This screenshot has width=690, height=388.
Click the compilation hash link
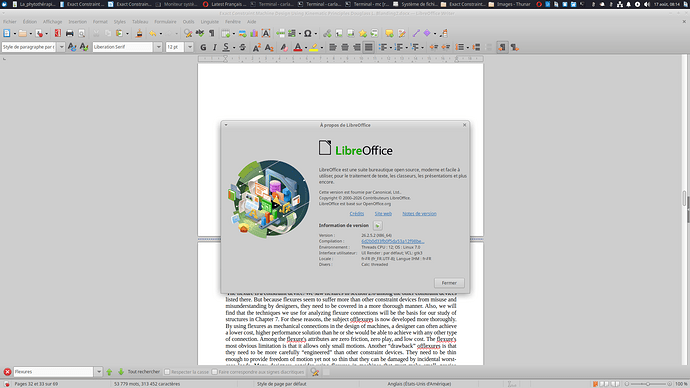click(x=393, y=241)
